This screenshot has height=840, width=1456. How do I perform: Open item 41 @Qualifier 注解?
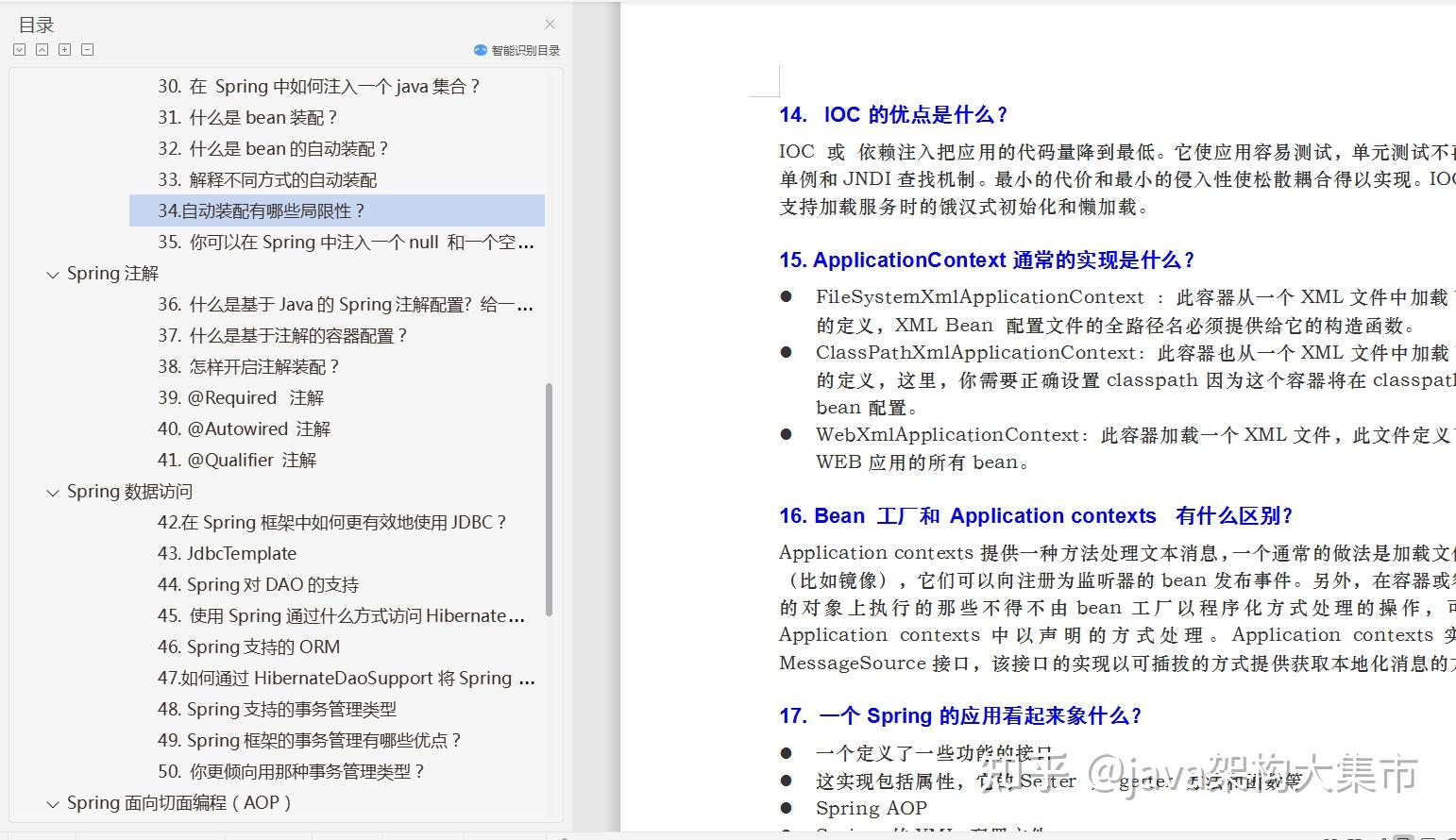point(237,461)
